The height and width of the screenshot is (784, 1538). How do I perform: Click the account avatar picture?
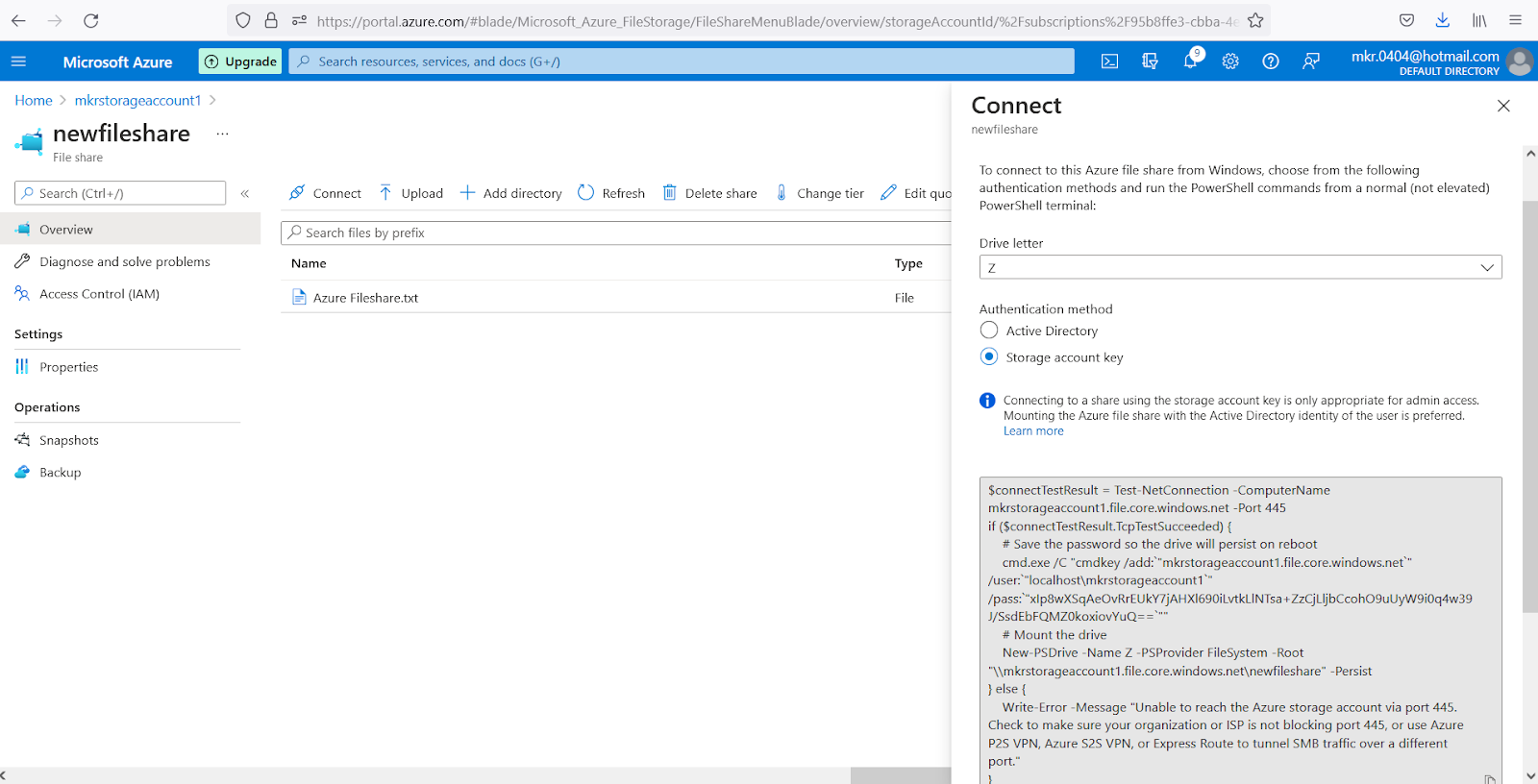(x=1521, y=61)
